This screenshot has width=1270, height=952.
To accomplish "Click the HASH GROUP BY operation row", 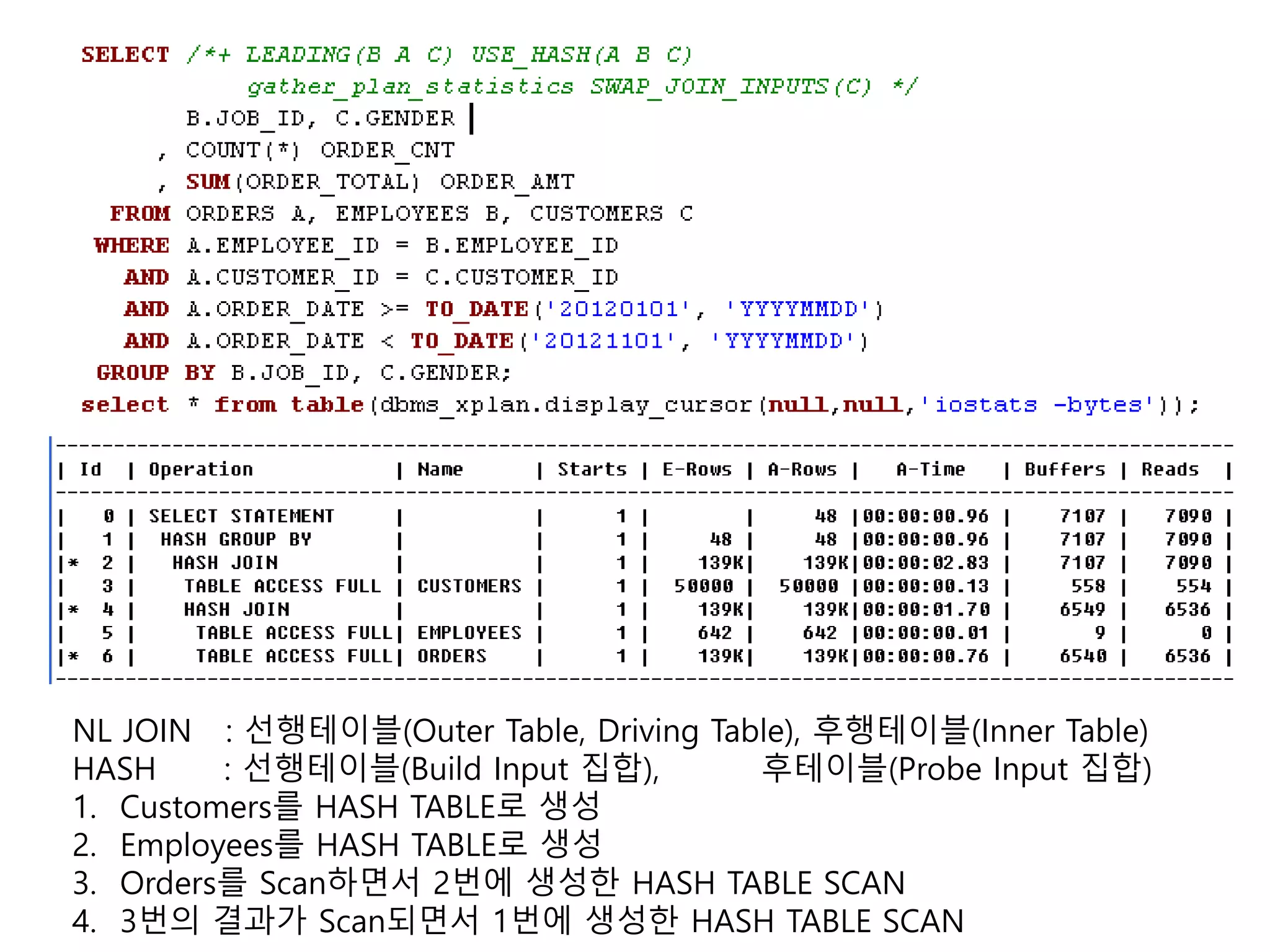I will coord(236,539).
